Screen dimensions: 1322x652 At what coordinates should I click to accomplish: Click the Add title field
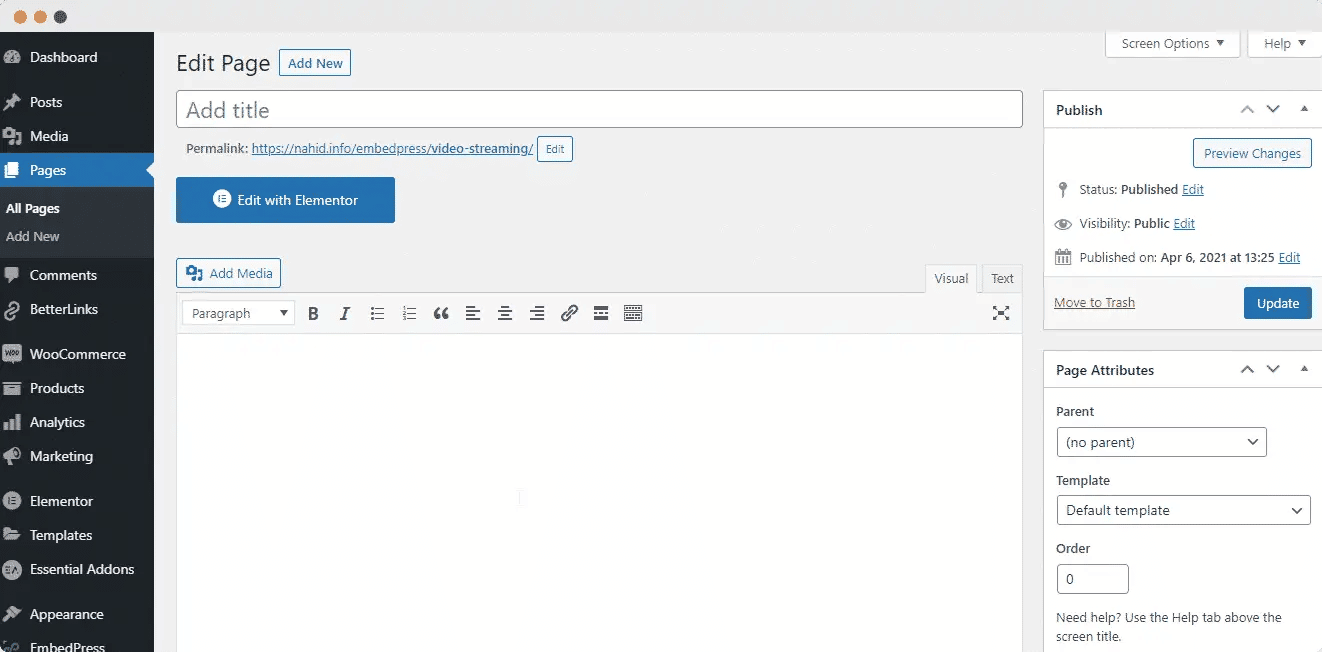(600, 108)
